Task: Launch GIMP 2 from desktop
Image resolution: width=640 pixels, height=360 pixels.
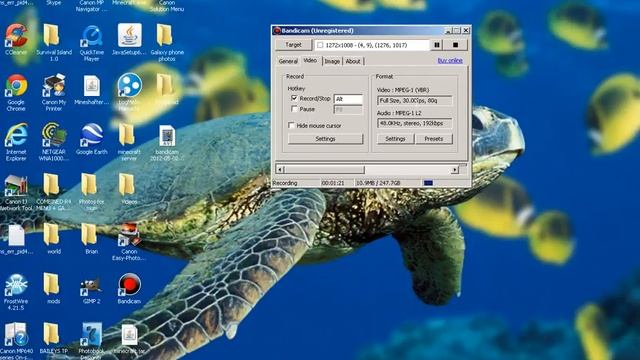Action: tap(91, 290)
